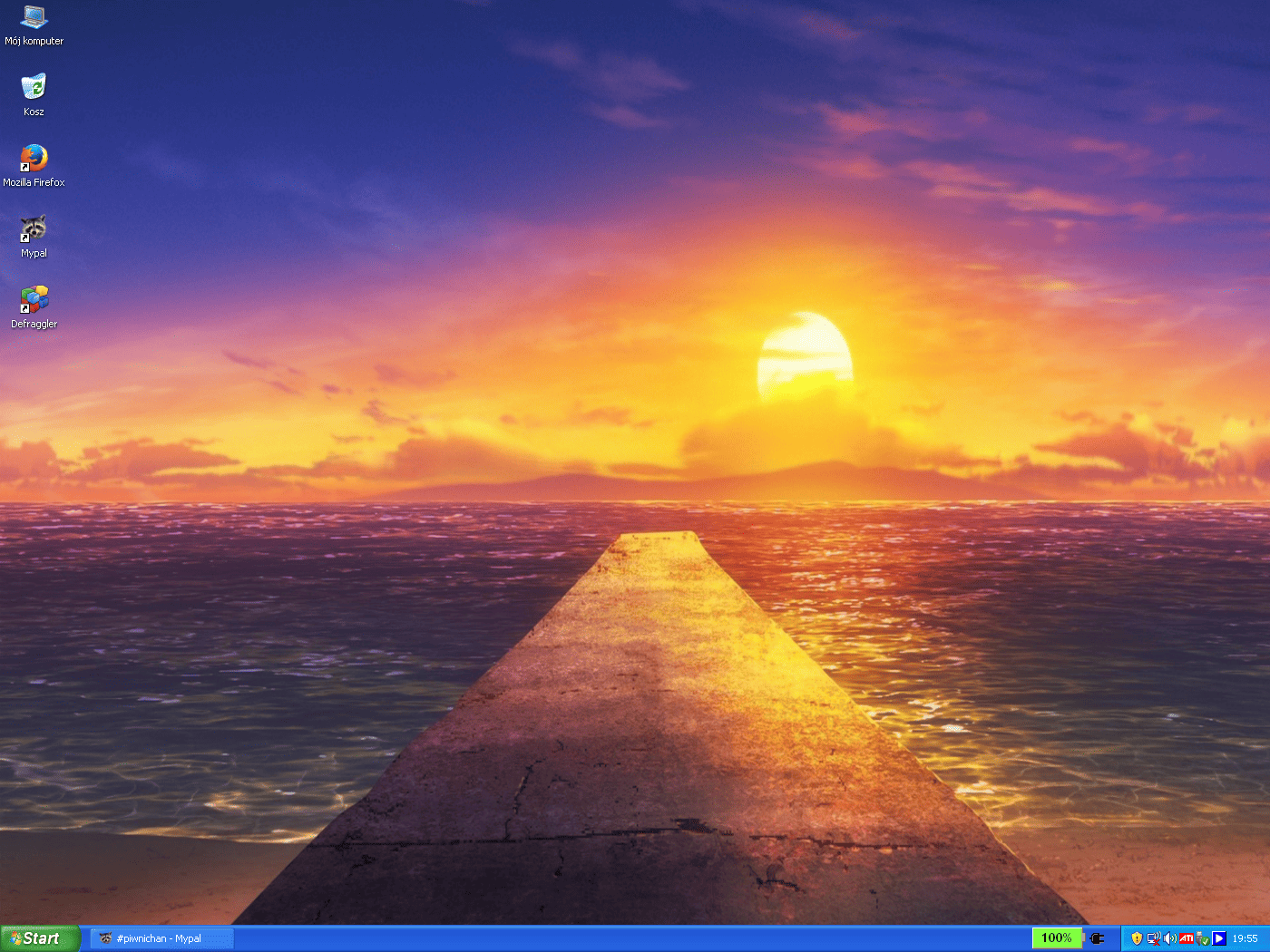Image resolution: width=1270 pixels, height=952 pixels.
Task: Click the Safely Remove Hardware tray icon
Action: click(x=1202, y=938)
